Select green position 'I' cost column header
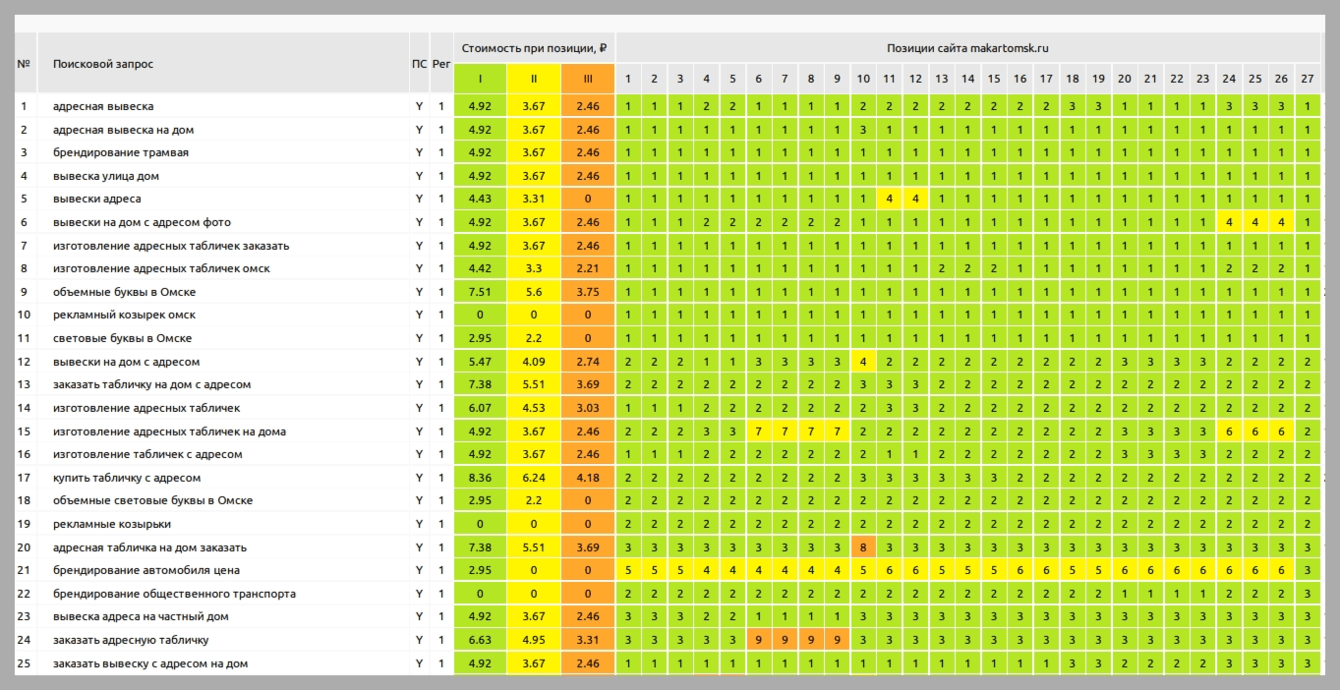The height and width of the screenshot is (690, 1340). point(480,79)
